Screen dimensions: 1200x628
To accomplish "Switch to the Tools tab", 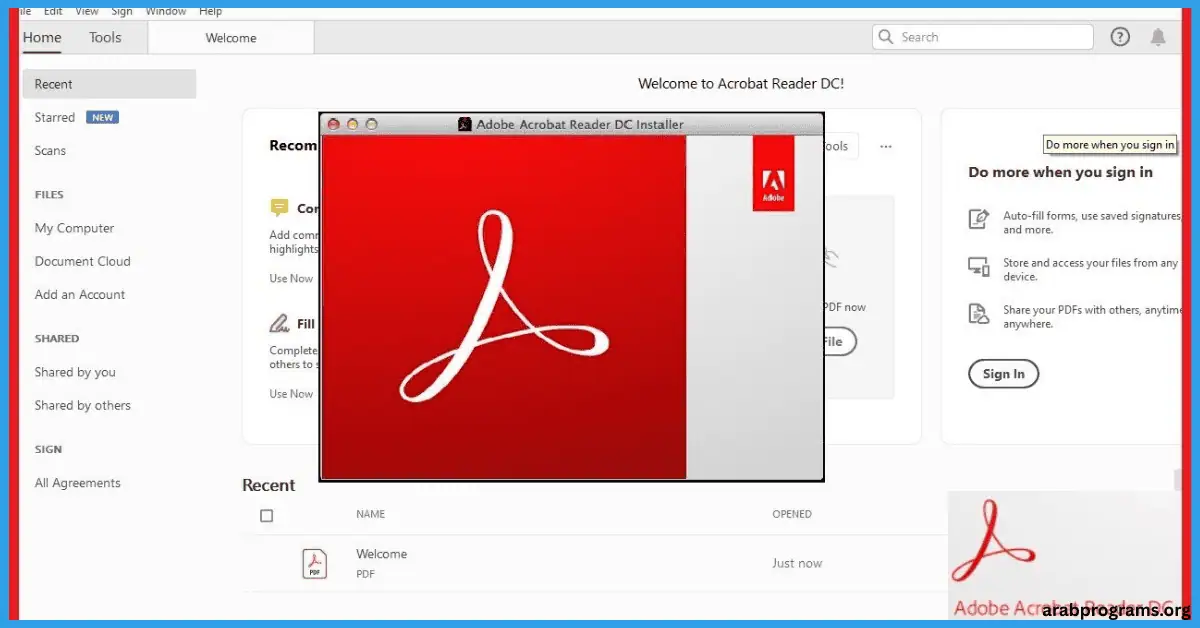I will [x=105, y=37].
